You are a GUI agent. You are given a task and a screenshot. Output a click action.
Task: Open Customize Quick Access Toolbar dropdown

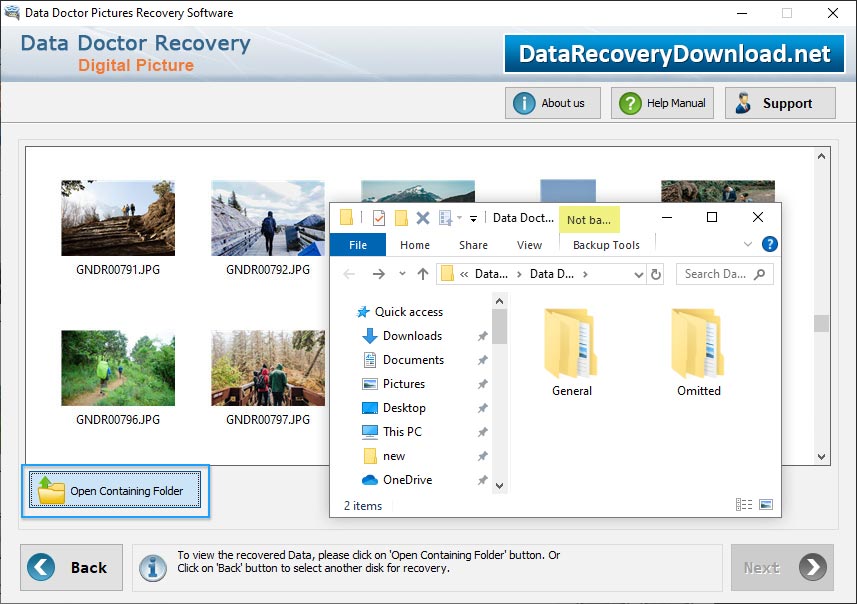click(473, 219)
